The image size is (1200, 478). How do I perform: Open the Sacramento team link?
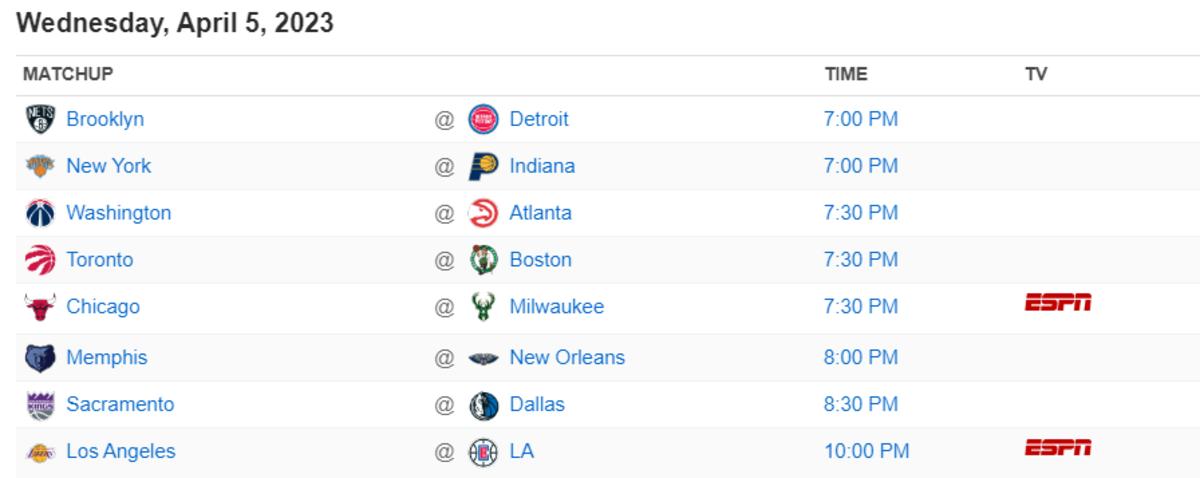coord(120,404)
